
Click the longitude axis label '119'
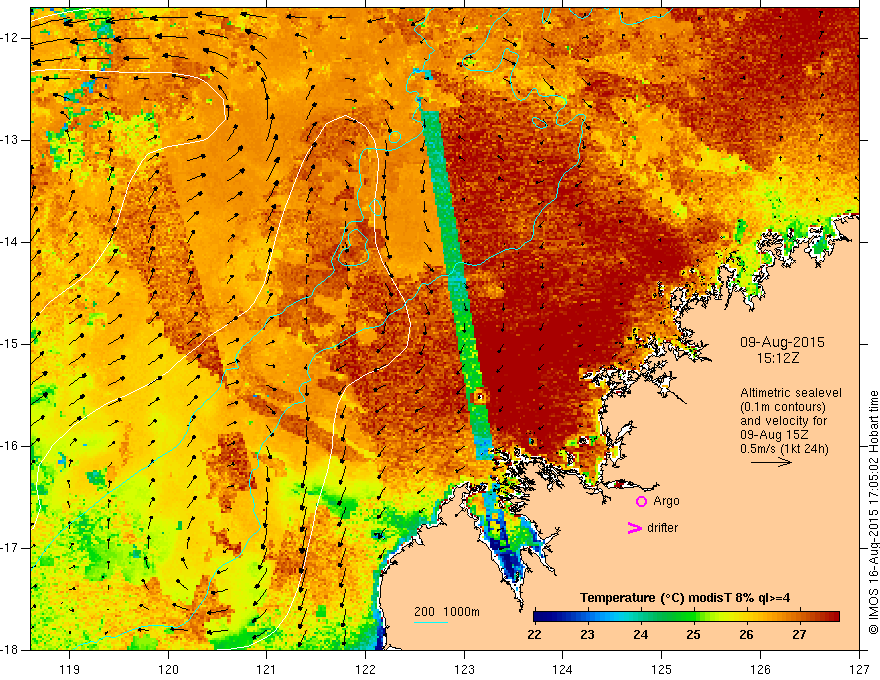pos(69,670)
